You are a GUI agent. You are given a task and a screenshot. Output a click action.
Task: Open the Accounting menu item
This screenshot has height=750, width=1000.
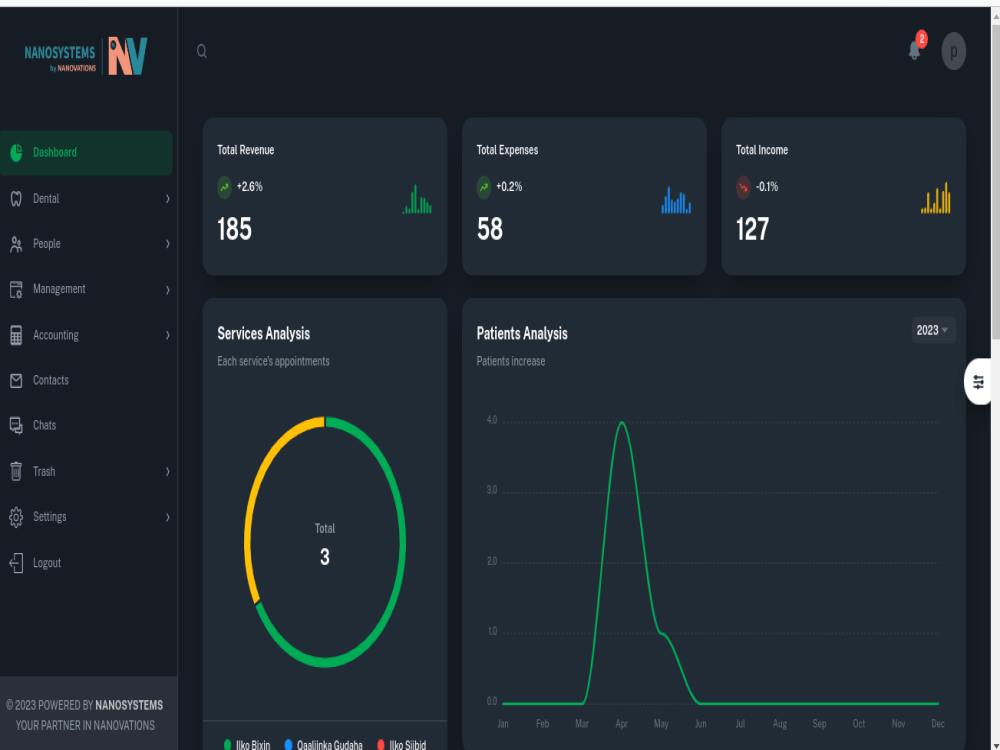[x=86, y=335]
